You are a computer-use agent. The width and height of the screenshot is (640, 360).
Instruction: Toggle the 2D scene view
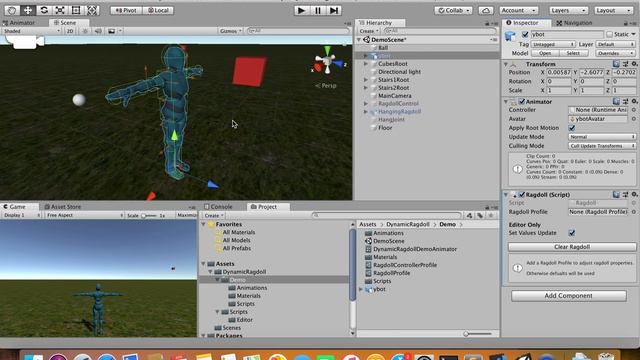tap(70, 31)
